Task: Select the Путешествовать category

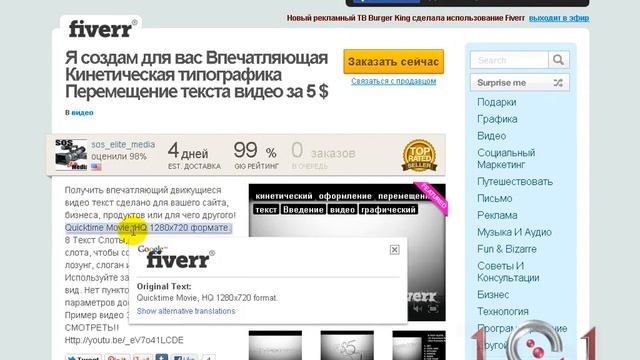Action: [515, 181]
